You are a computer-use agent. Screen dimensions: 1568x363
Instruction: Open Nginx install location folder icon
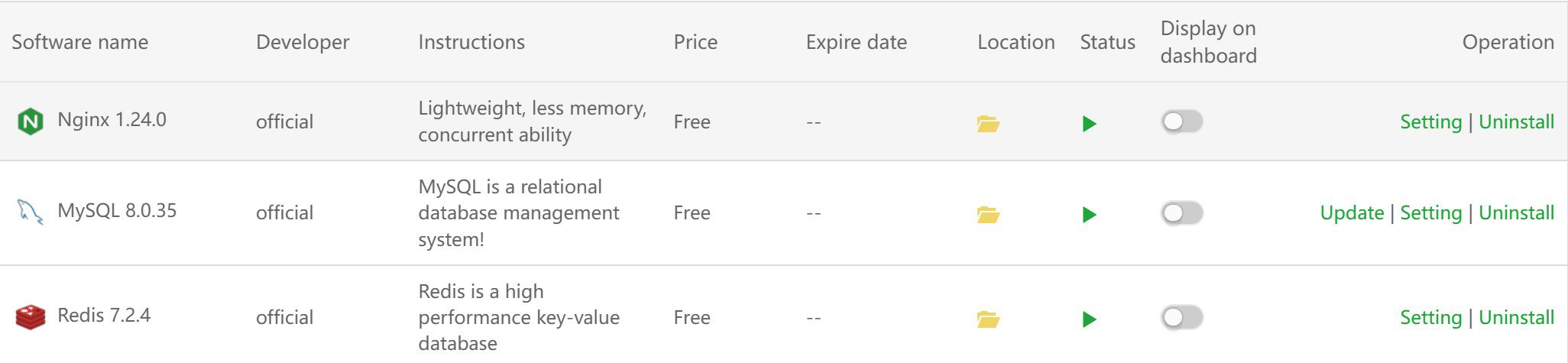[x=988, y=123]
